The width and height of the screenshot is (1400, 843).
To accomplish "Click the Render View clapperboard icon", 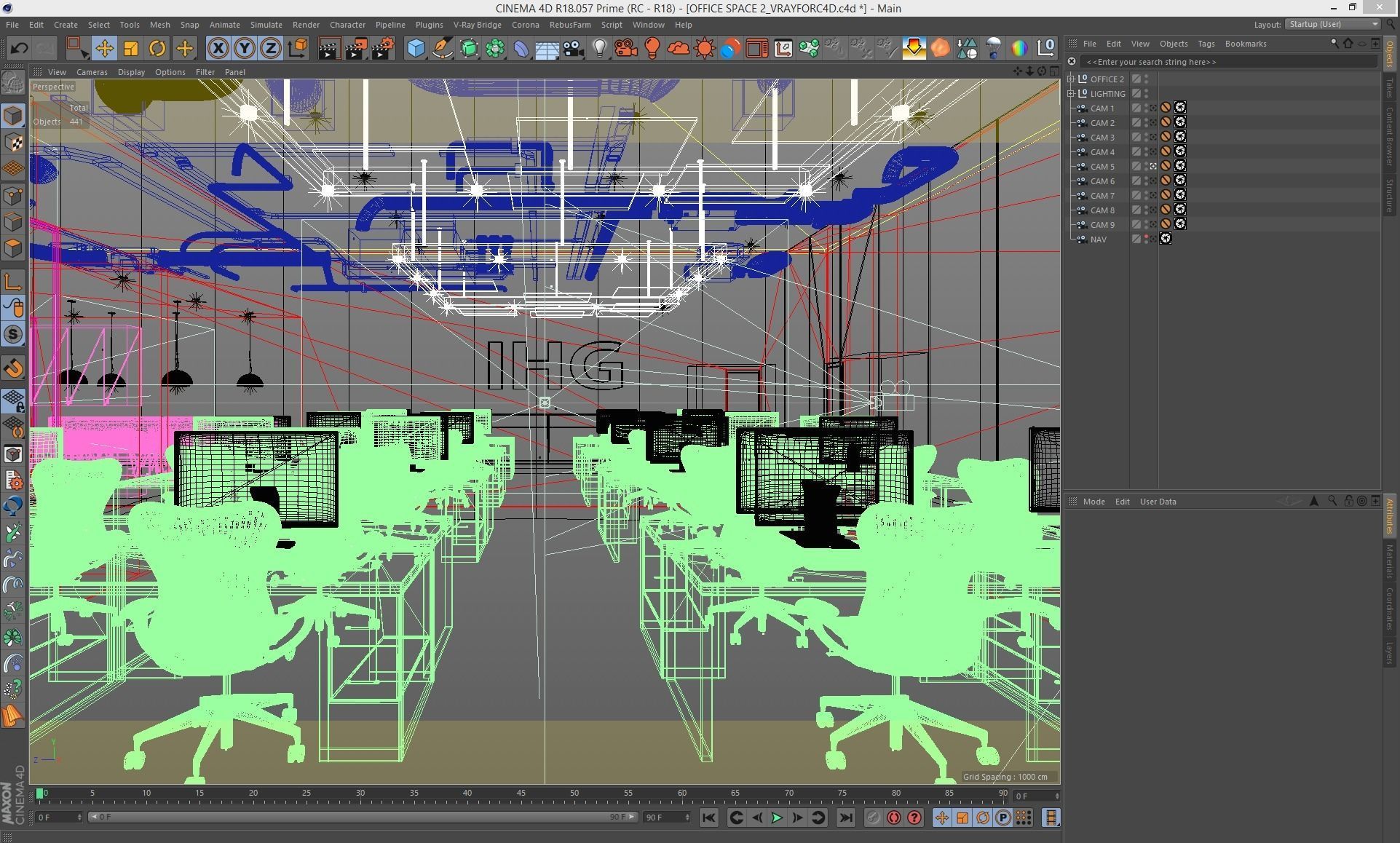I will 329,49.
